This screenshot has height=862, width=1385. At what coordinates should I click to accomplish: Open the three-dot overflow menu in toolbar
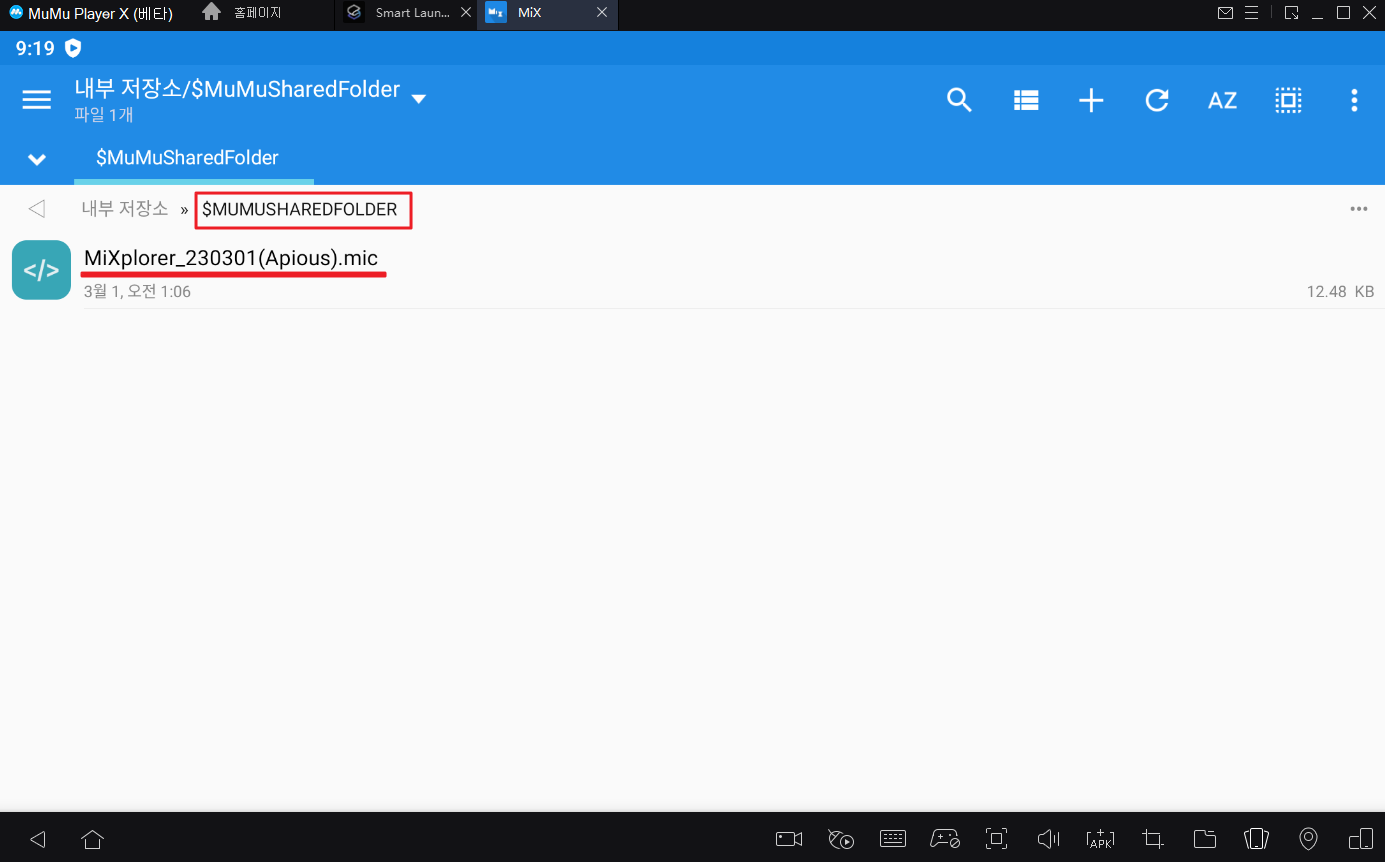click(x=1354, y=100)
